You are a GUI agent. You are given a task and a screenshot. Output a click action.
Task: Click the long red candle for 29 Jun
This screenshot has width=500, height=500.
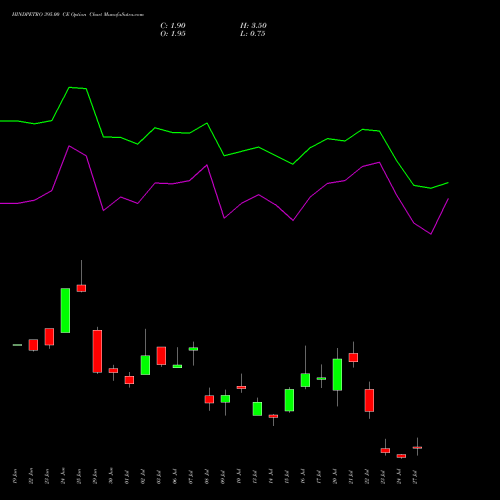click(x=97, y=351)
